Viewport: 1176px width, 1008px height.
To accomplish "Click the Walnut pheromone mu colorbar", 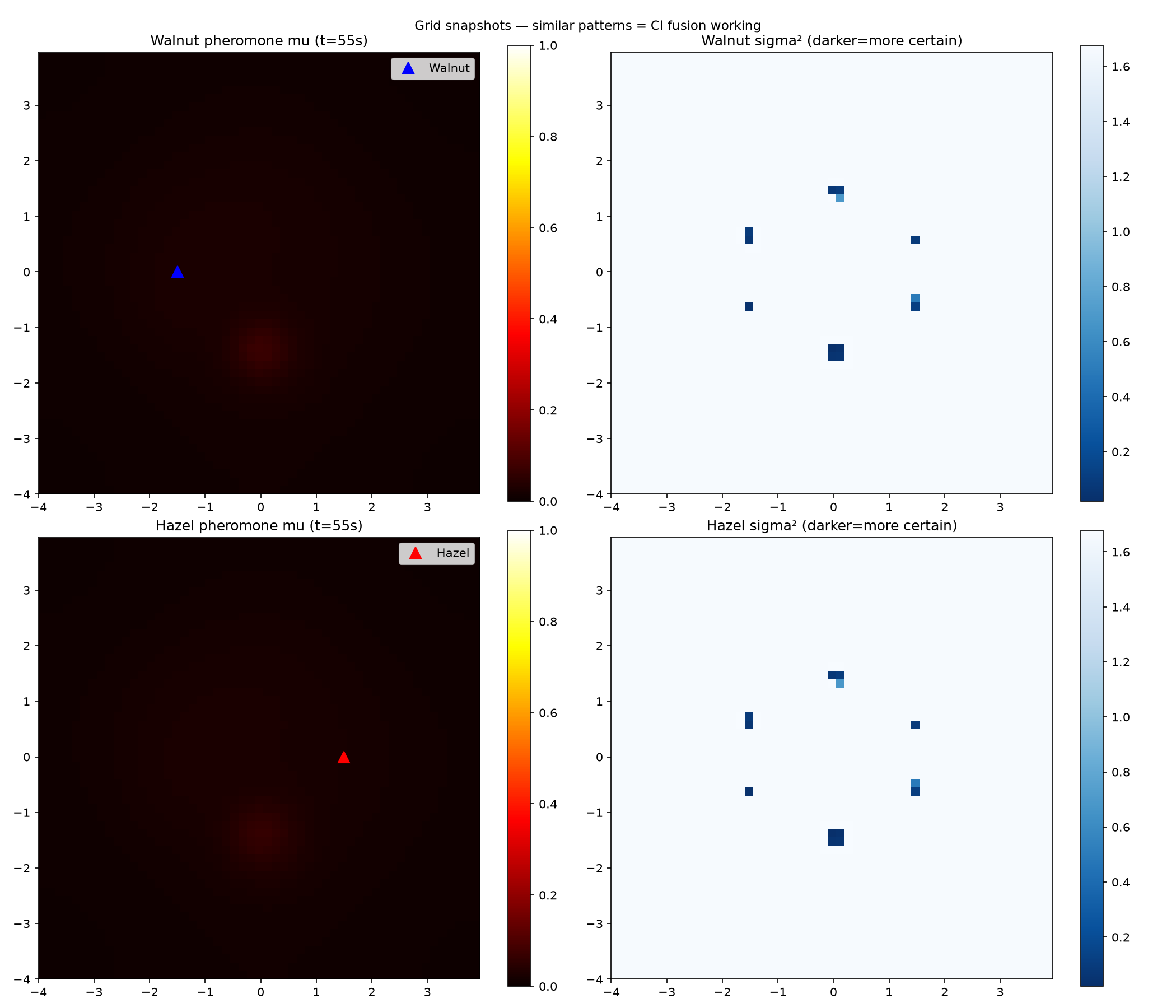I will (519, 273).
